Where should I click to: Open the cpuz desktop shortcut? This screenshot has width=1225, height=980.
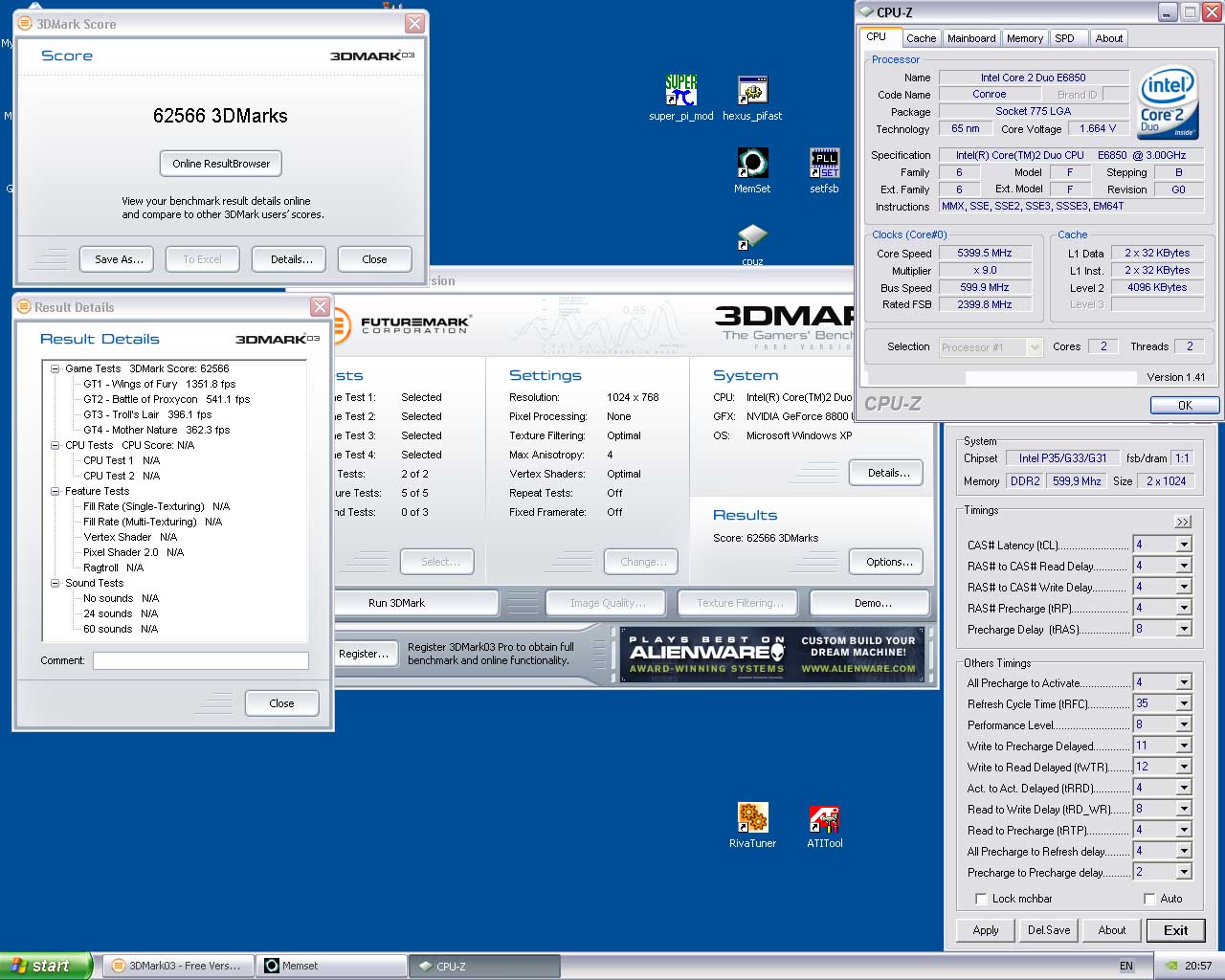coord(752,244)
